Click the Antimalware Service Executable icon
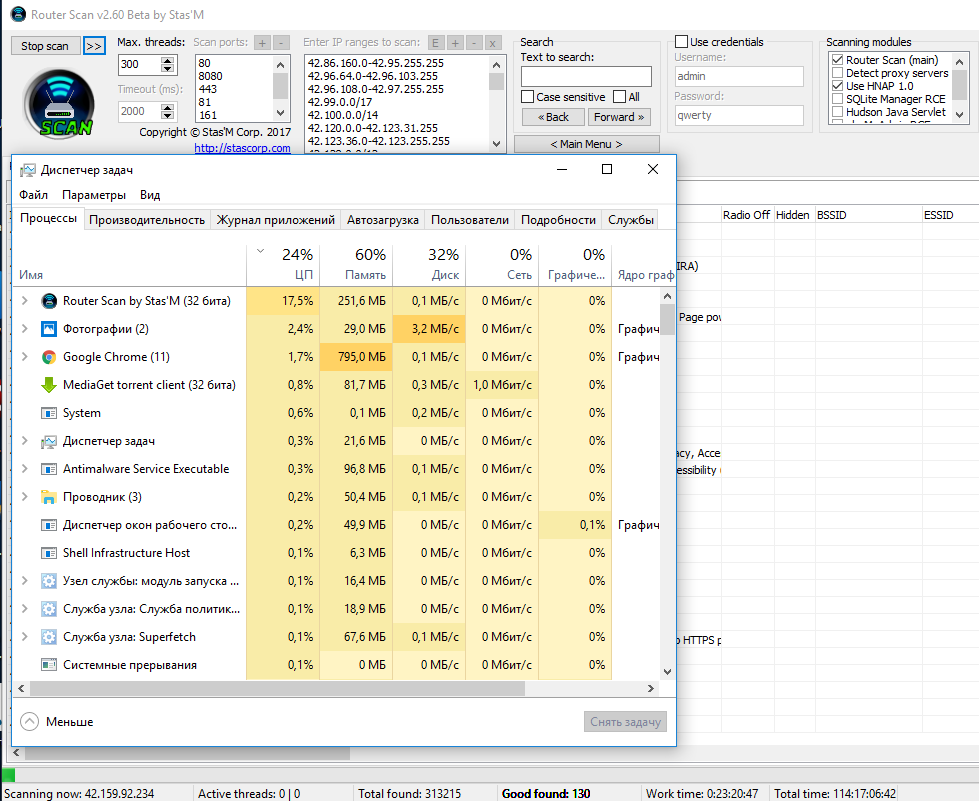Viewport: 979px width, 801px height. click(x=49, y=469)
